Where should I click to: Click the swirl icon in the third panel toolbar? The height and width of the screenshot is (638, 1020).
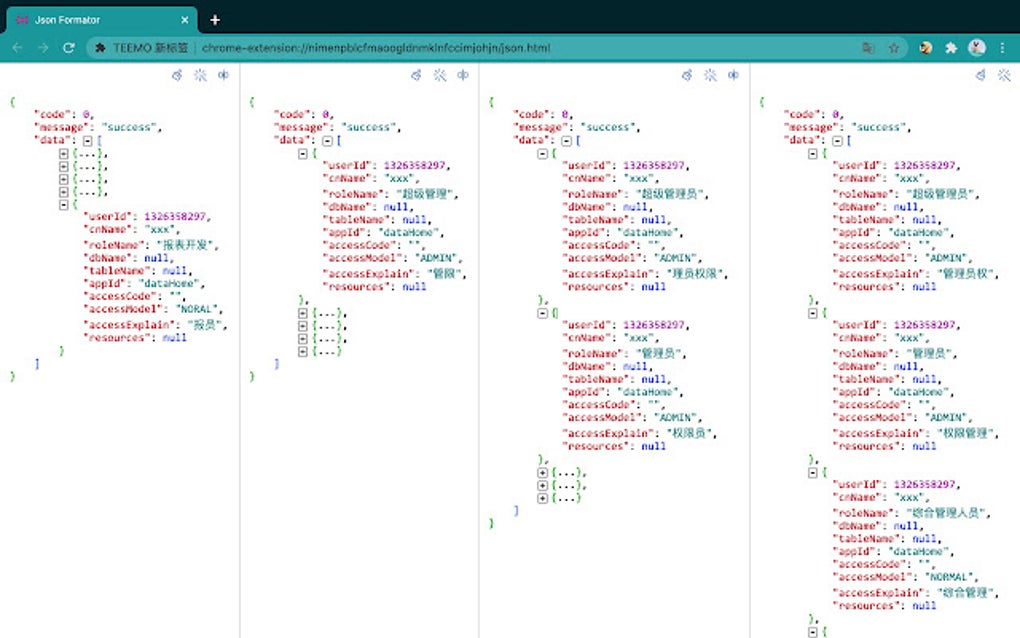(686, 75)
